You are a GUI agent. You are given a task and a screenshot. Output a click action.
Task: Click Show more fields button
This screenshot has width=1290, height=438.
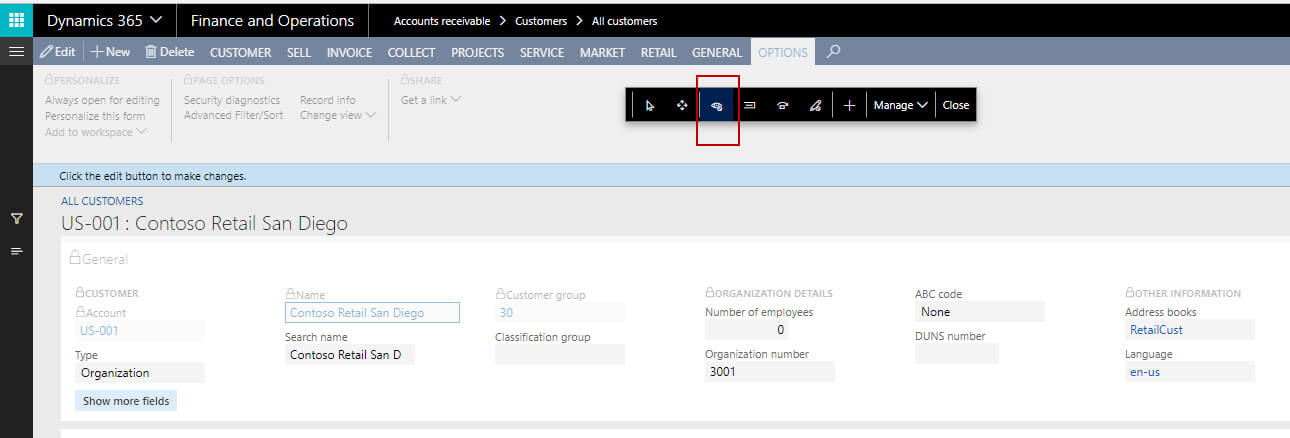pyautogui.click(x=126, y=401)
